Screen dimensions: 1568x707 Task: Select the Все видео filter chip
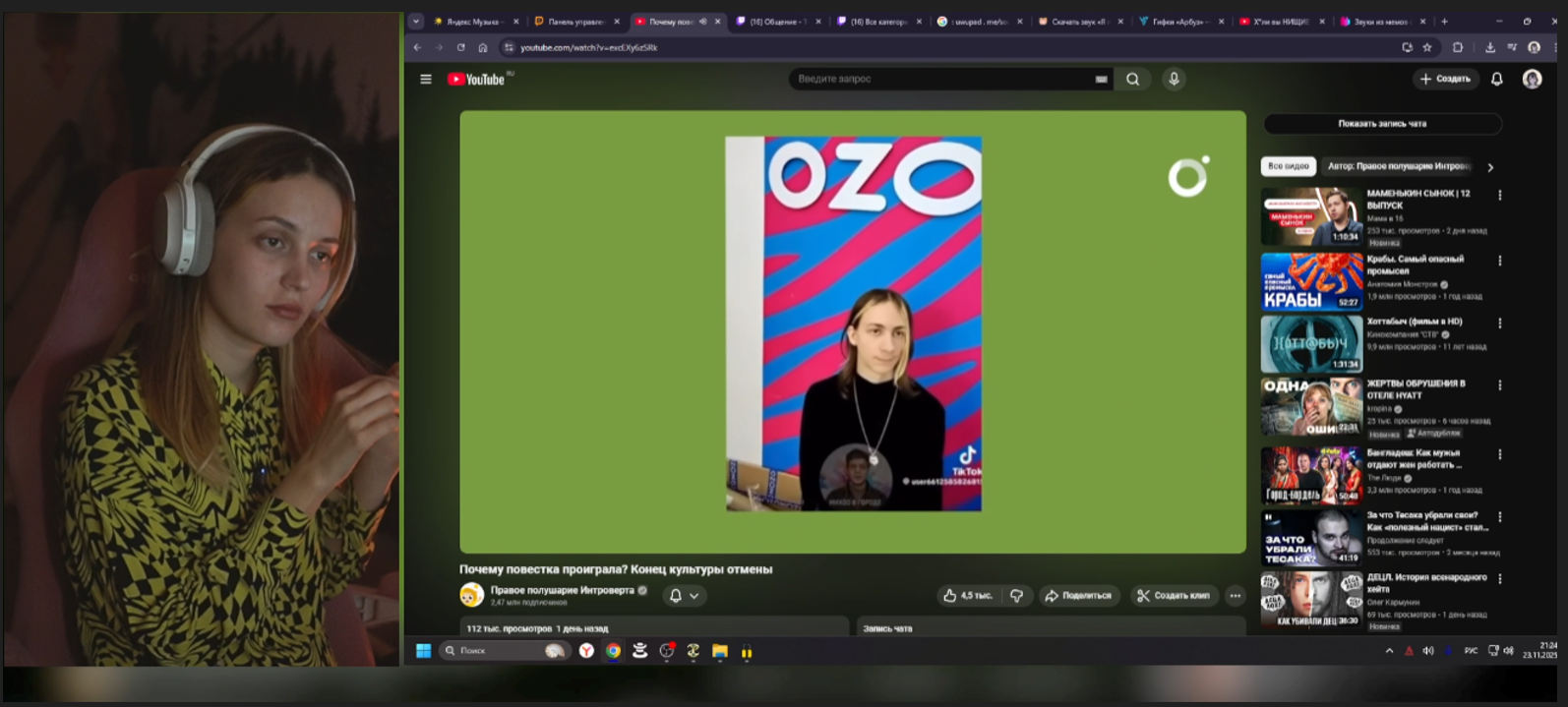[1288, 166]
